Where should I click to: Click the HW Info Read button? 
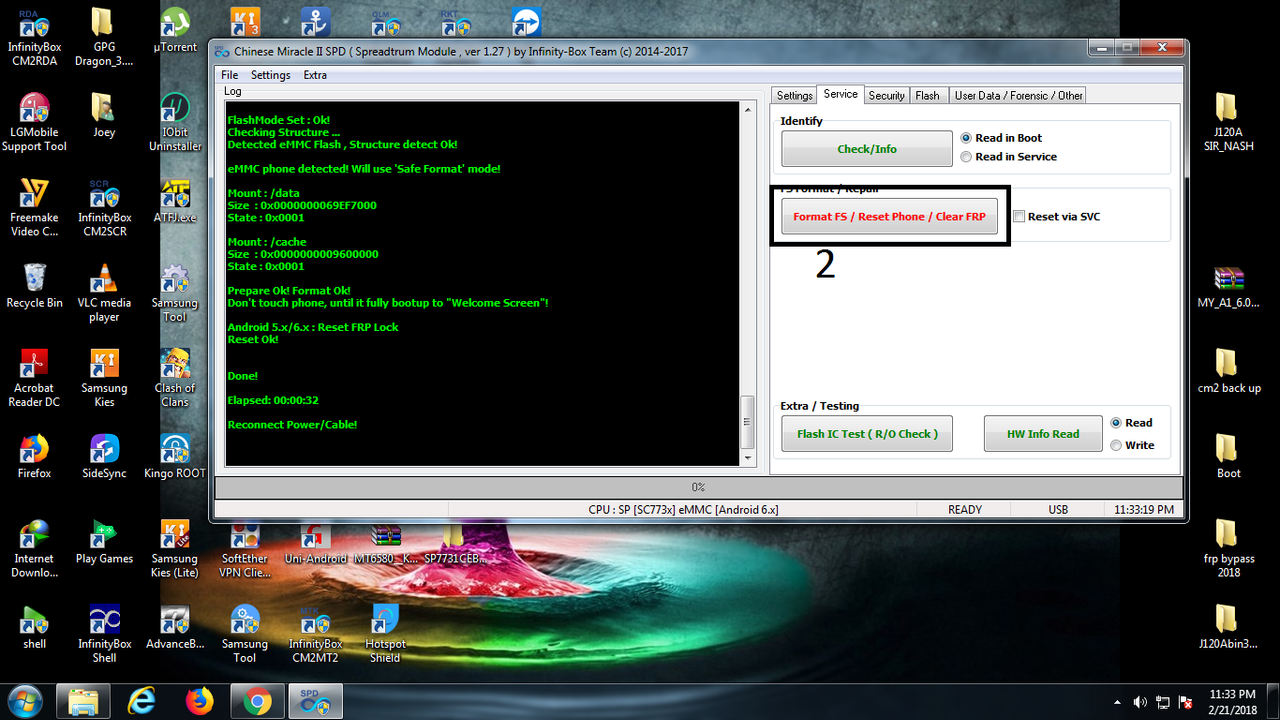coord(1043,434)
